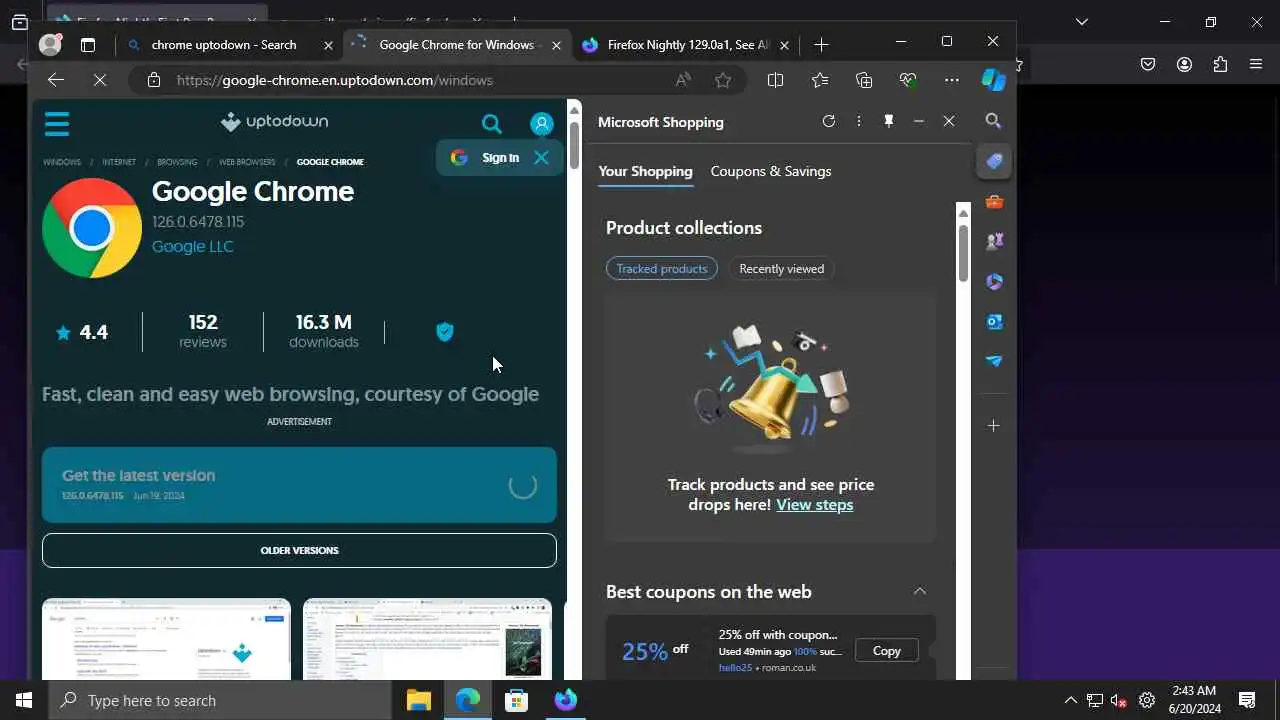
Task: Open the Firefox application menu
Action: (1256, 64)
